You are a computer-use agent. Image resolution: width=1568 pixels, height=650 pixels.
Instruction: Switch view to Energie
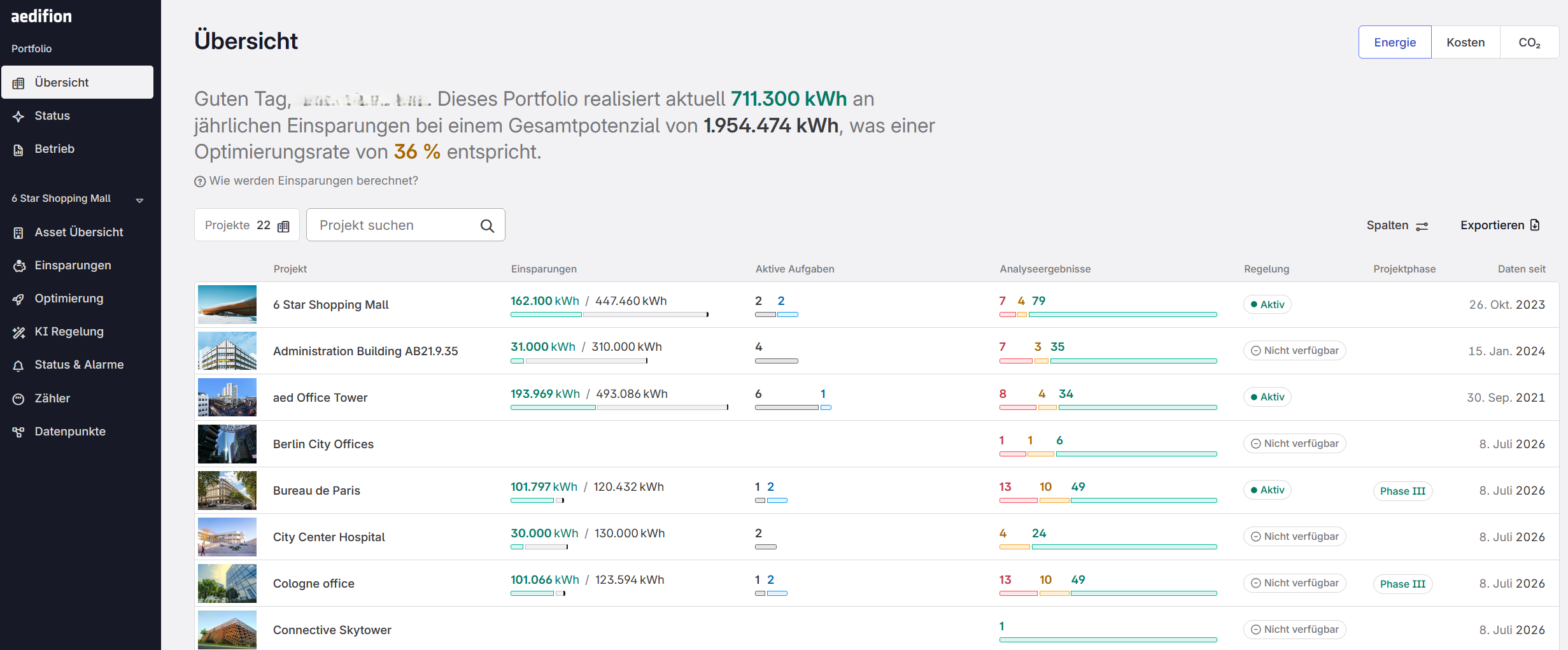(1395, 43)
